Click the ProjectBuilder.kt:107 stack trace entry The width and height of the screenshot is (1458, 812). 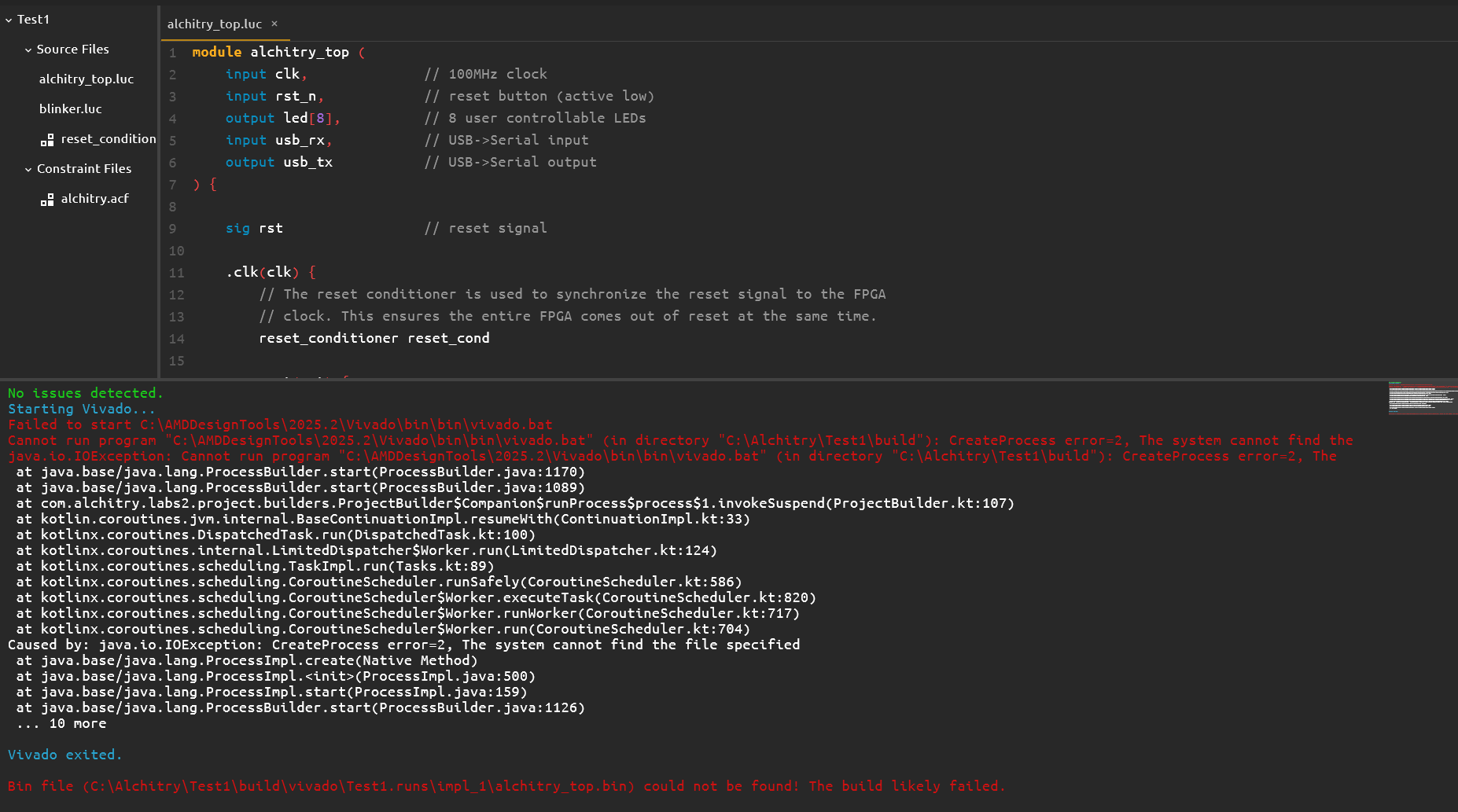click(x=511, y=503)
